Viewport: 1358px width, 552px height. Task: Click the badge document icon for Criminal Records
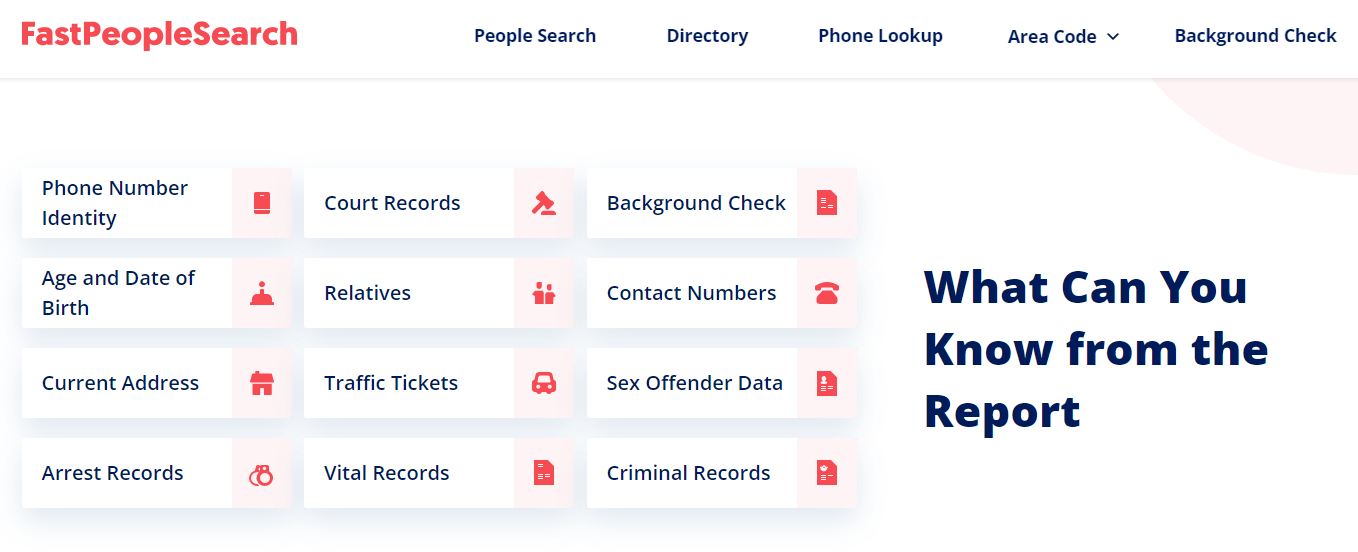pos(826,473)
